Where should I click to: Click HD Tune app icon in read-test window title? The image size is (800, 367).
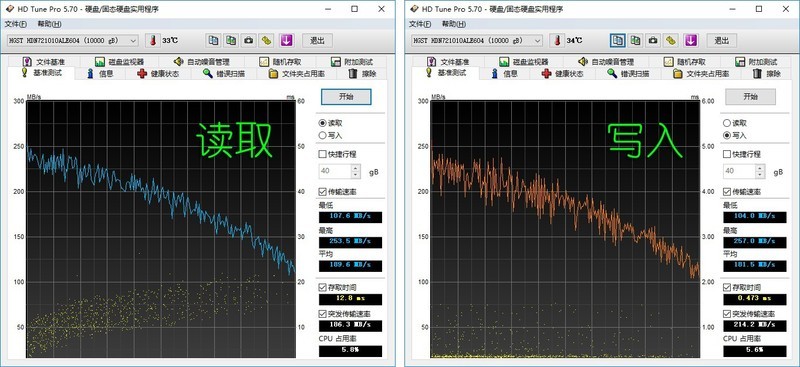coord(10,9)
